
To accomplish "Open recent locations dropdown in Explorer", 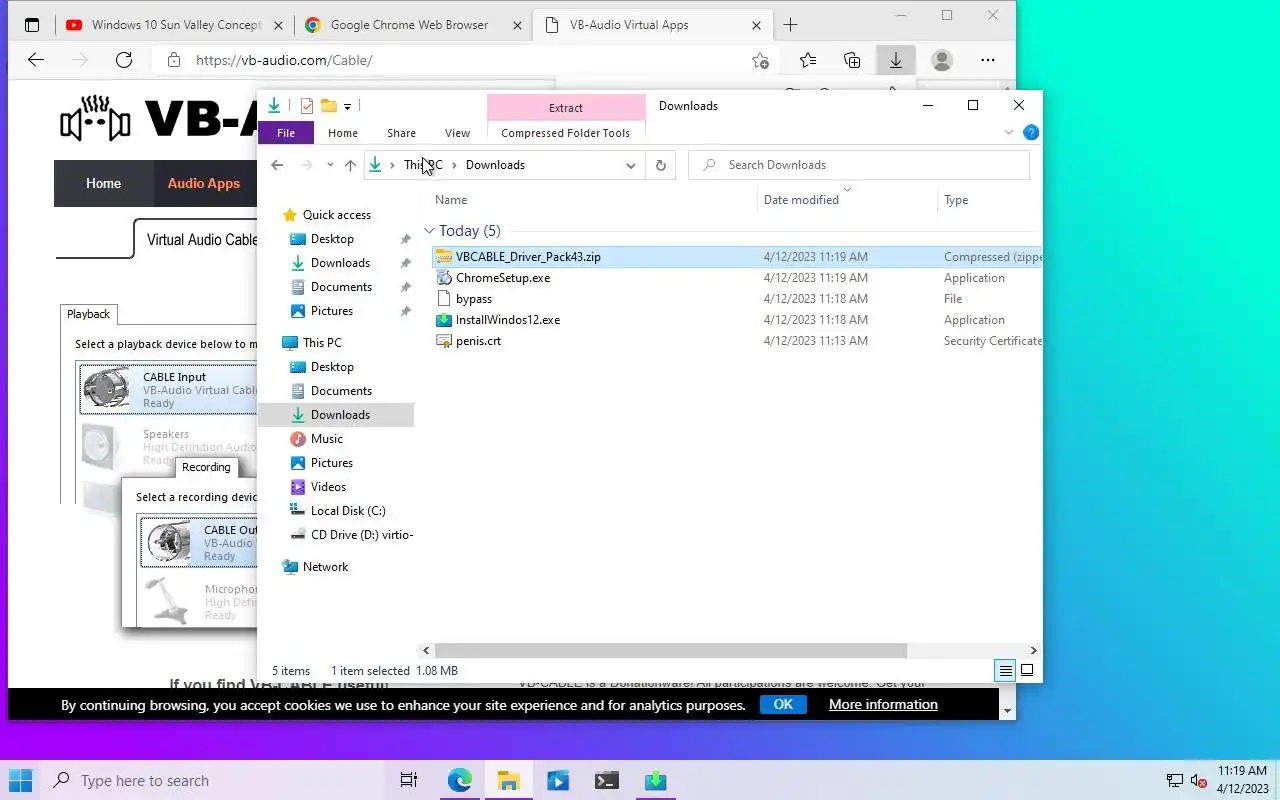I will click(330, 165).
